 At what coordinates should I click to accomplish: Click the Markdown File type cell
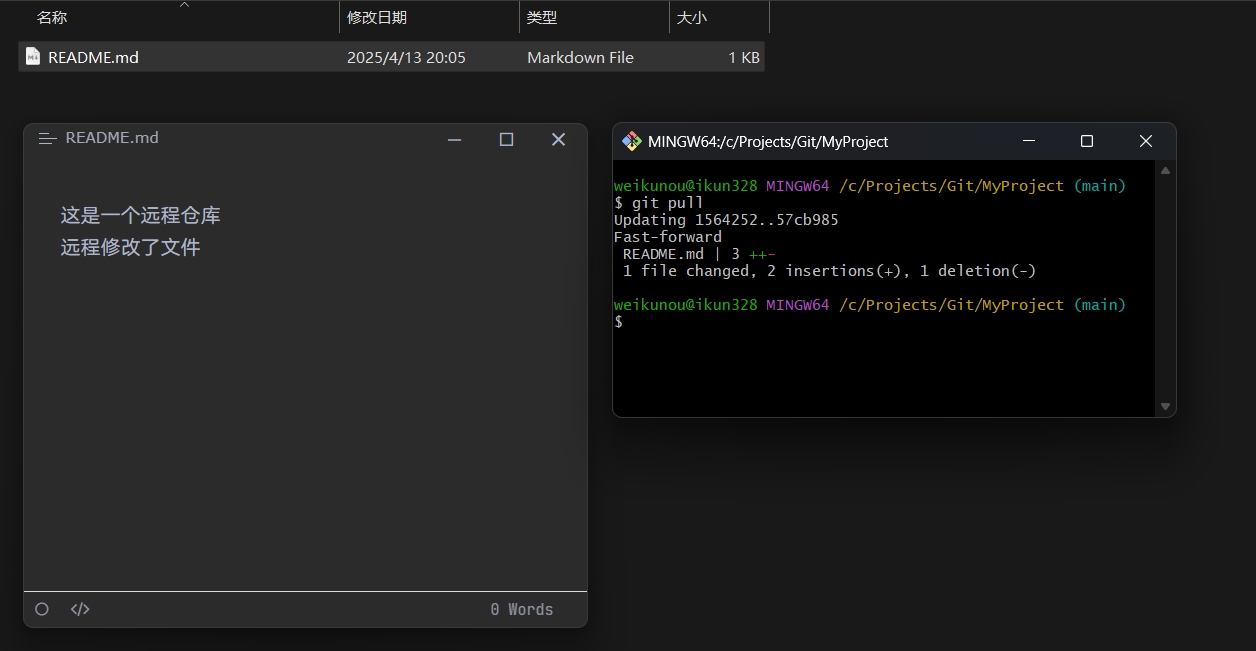coord(580,57)
